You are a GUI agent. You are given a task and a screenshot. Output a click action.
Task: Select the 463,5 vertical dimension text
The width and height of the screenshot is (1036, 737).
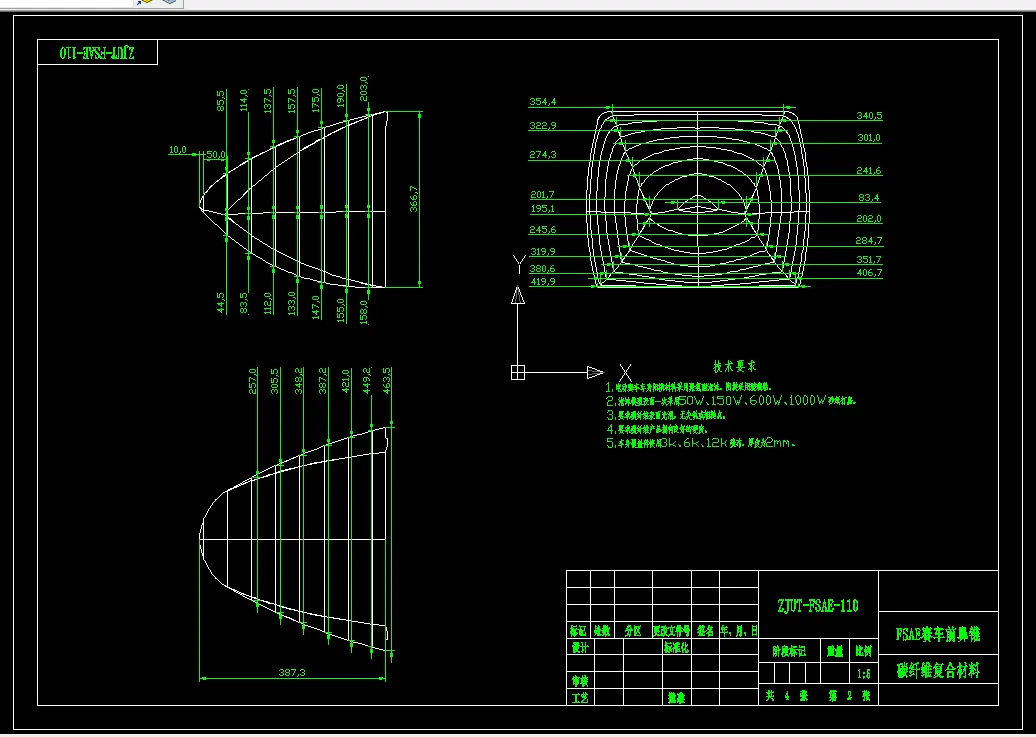pos(387,380)
